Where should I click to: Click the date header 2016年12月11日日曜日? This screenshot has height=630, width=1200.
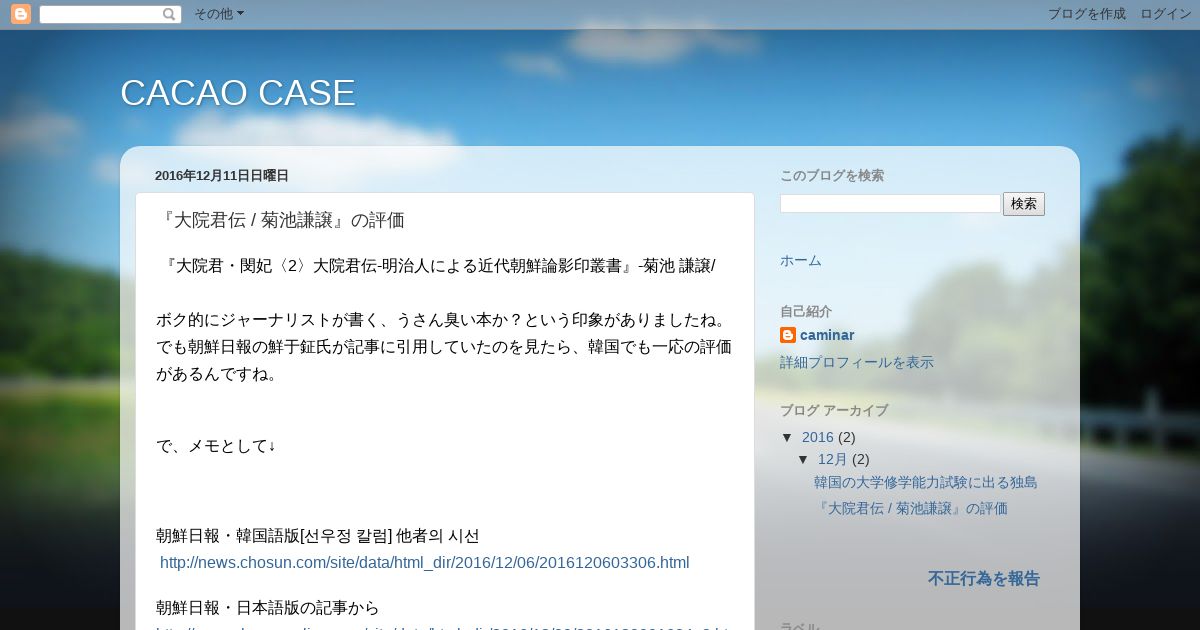click(222, 175)
